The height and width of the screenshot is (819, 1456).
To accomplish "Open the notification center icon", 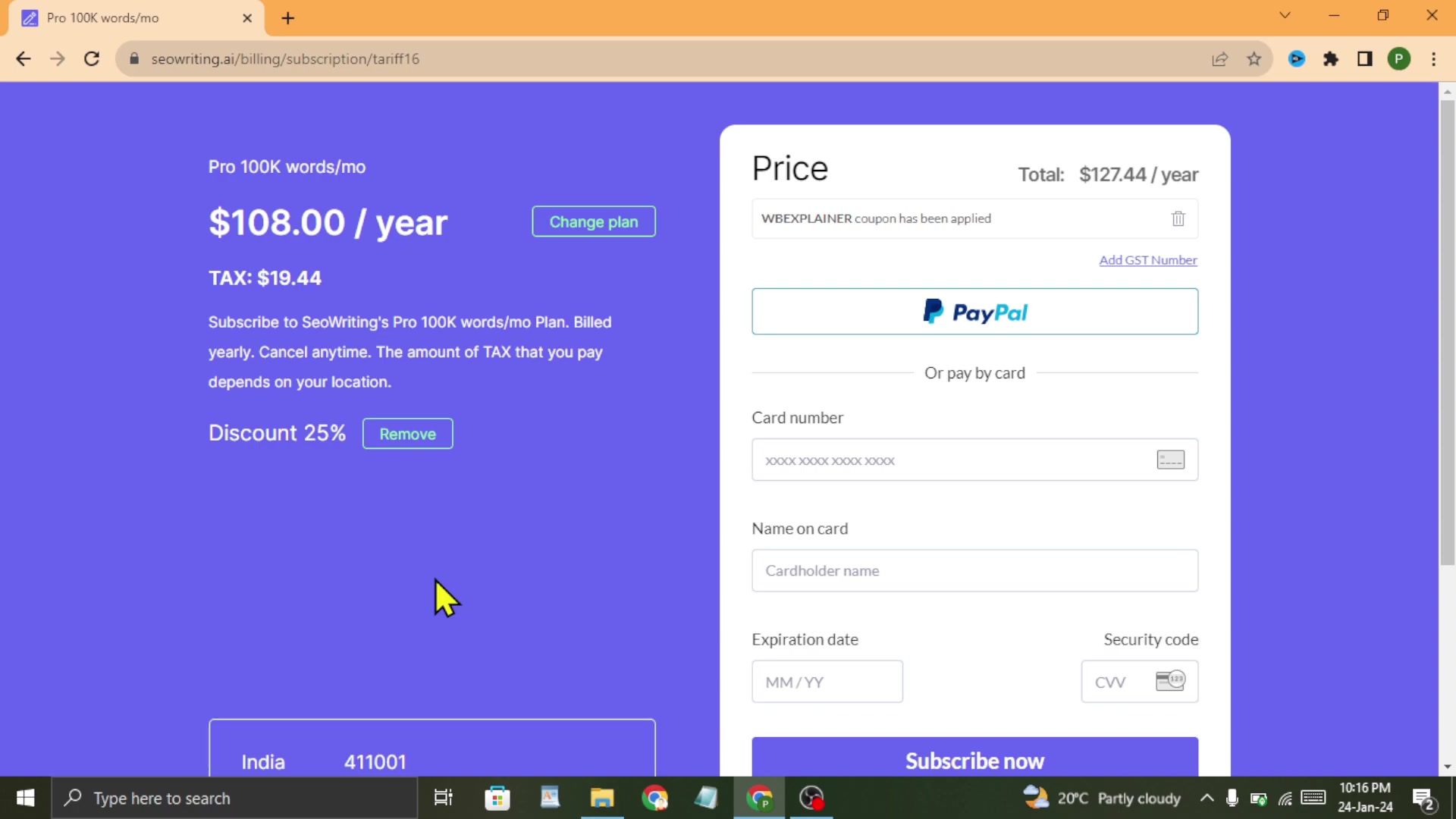I will [1424, 799].
